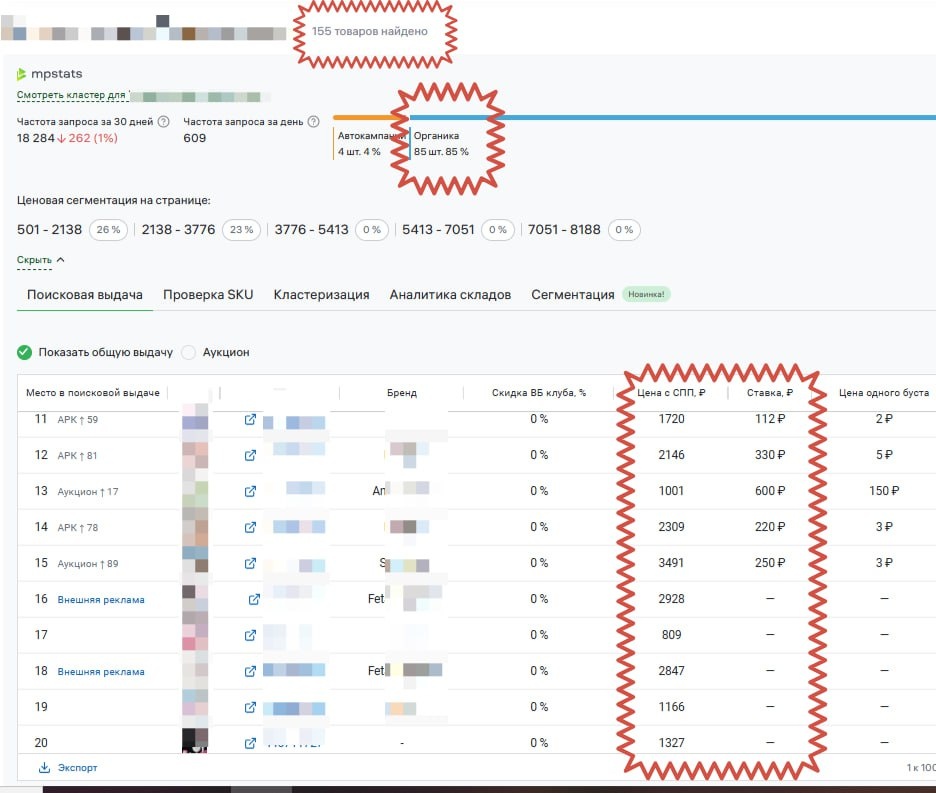The image size is (936, 793).
Task: Click request frequency value 18 284
Action: [35, 138]
